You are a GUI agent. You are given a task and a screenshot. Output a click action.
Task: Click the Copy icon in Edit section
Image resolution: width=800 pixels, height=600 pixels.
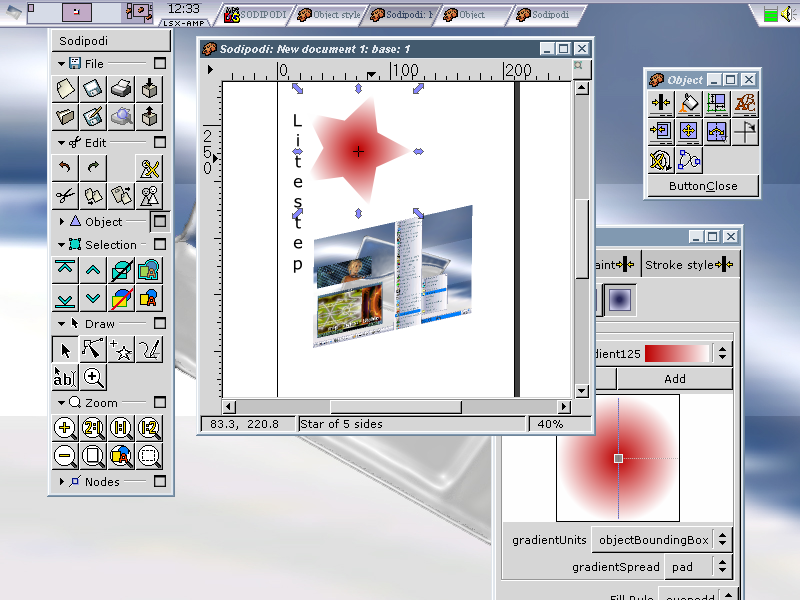pos(93,196)
